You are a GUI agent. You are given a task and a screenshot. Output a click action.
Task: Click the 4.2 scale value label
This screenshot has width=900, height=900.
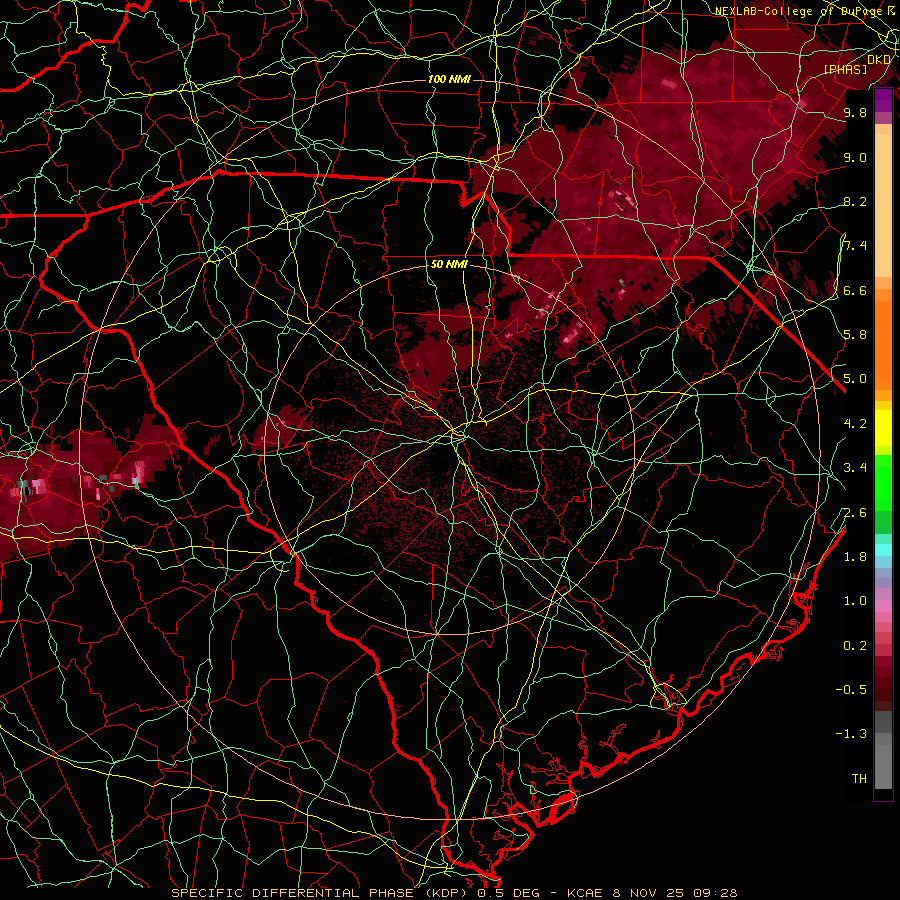point(855,424)
